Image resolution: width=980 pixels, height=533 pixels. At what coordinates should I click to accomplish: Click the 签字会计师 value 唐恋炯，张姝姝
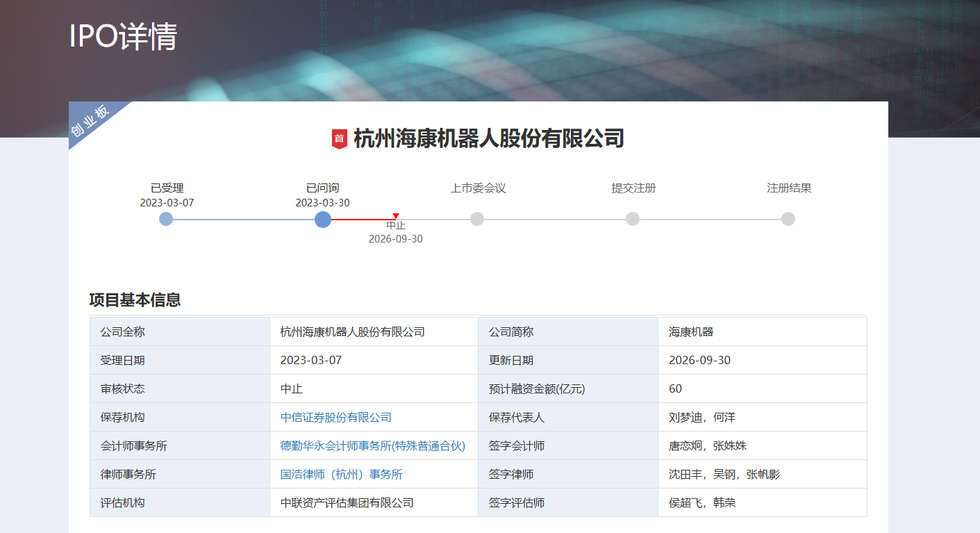[708, 446]
